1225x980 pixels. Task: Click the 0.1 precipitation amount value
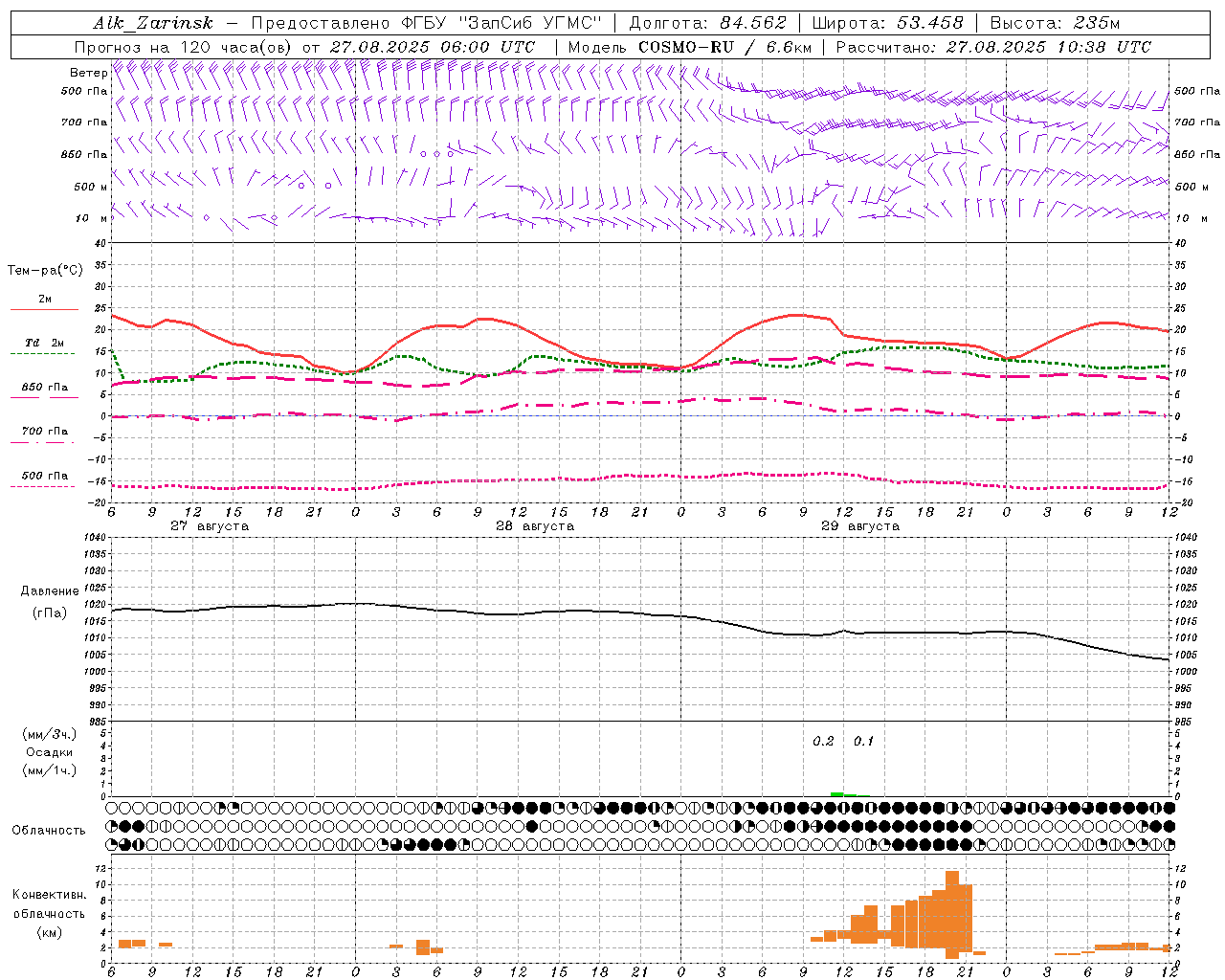863,742
